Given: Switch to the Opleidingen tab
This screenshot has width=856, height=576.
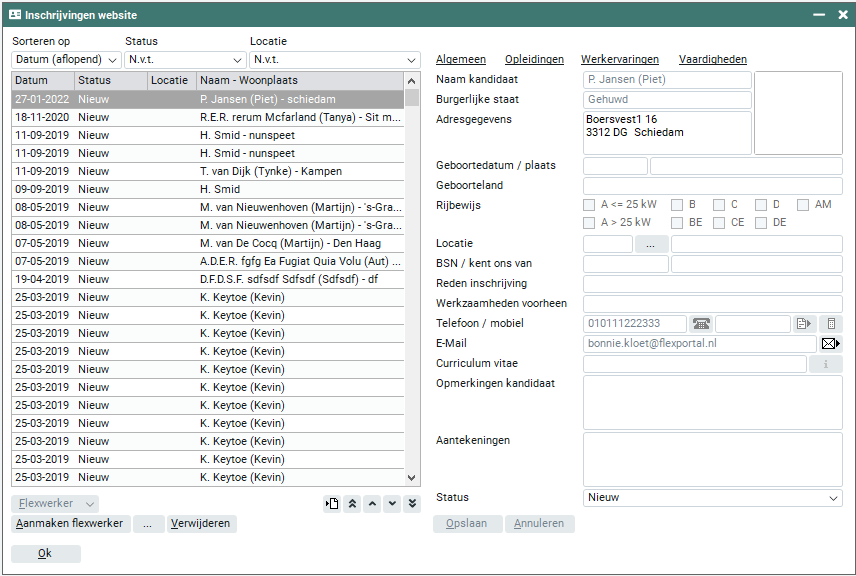Looking at the screenshot, I should (x=534, y=60).
